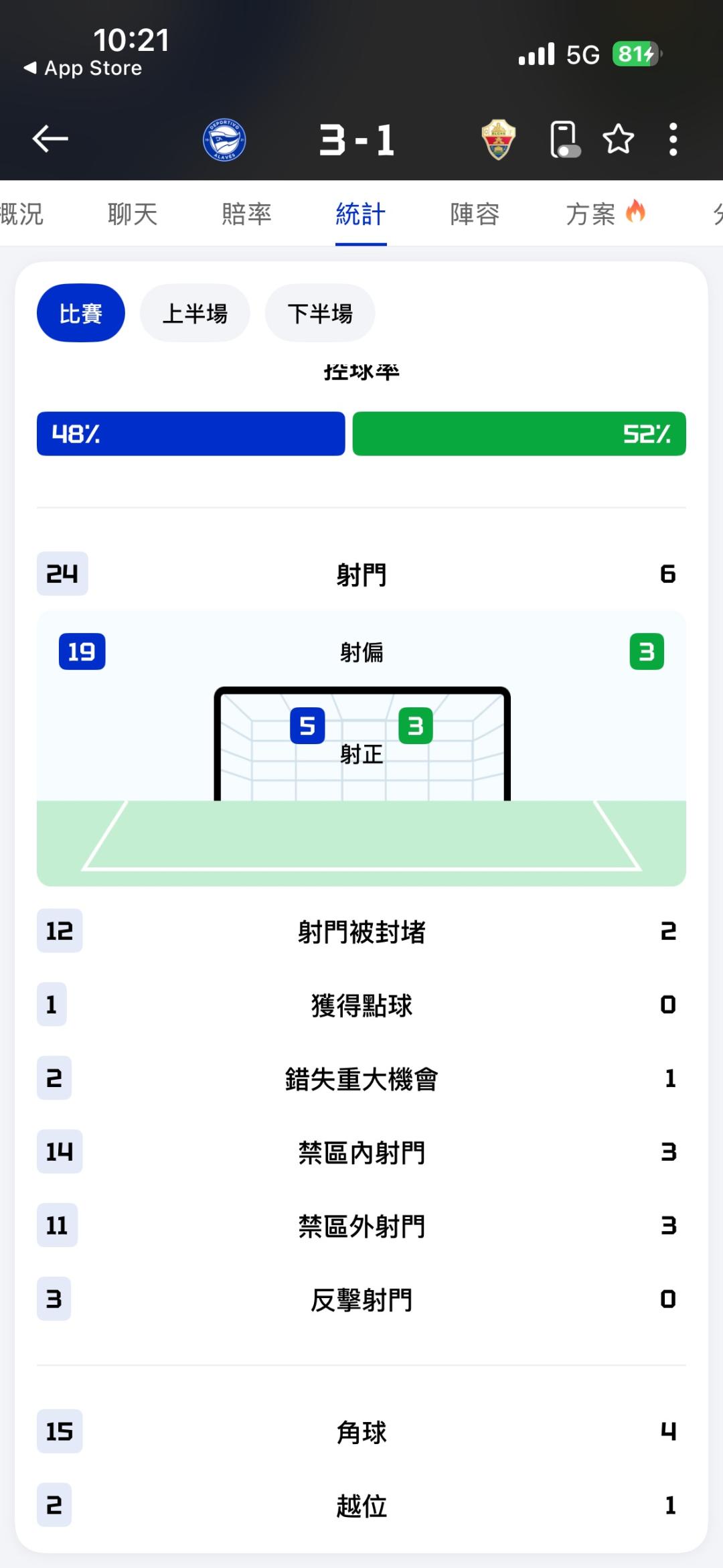Select the 上半場 first-half filter
The height and width of the screenshot is (1568, 723).
pyautogui.click(x=195, y=313)
